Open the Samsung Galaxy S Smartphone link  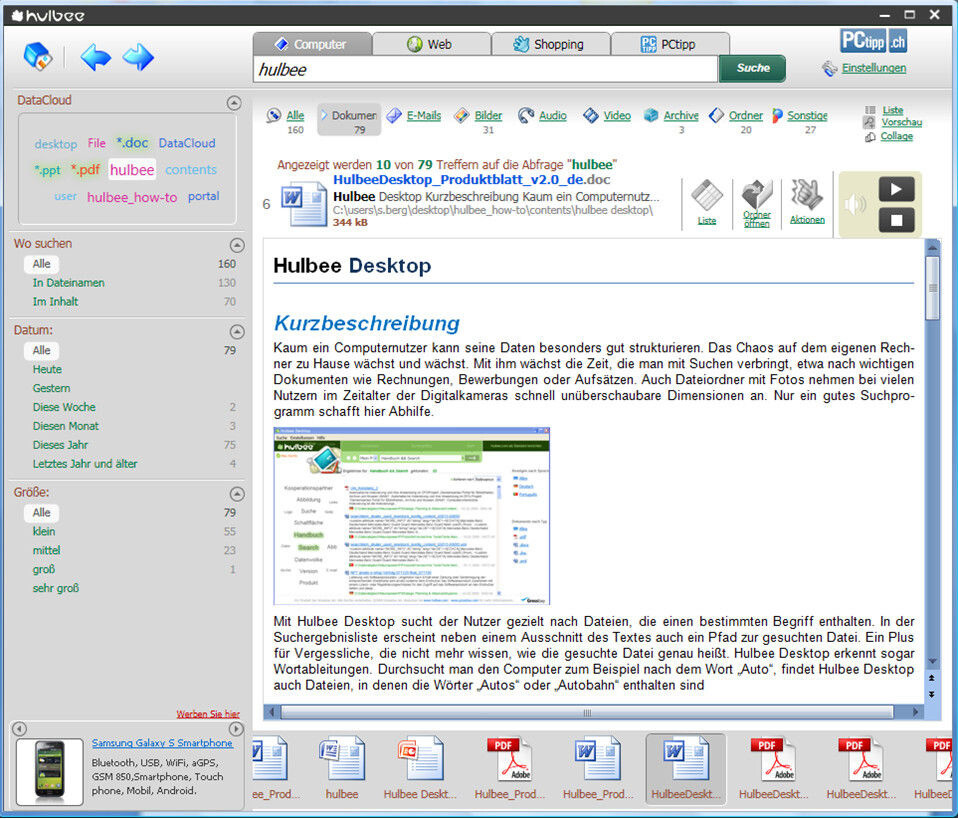click(162, 743)
